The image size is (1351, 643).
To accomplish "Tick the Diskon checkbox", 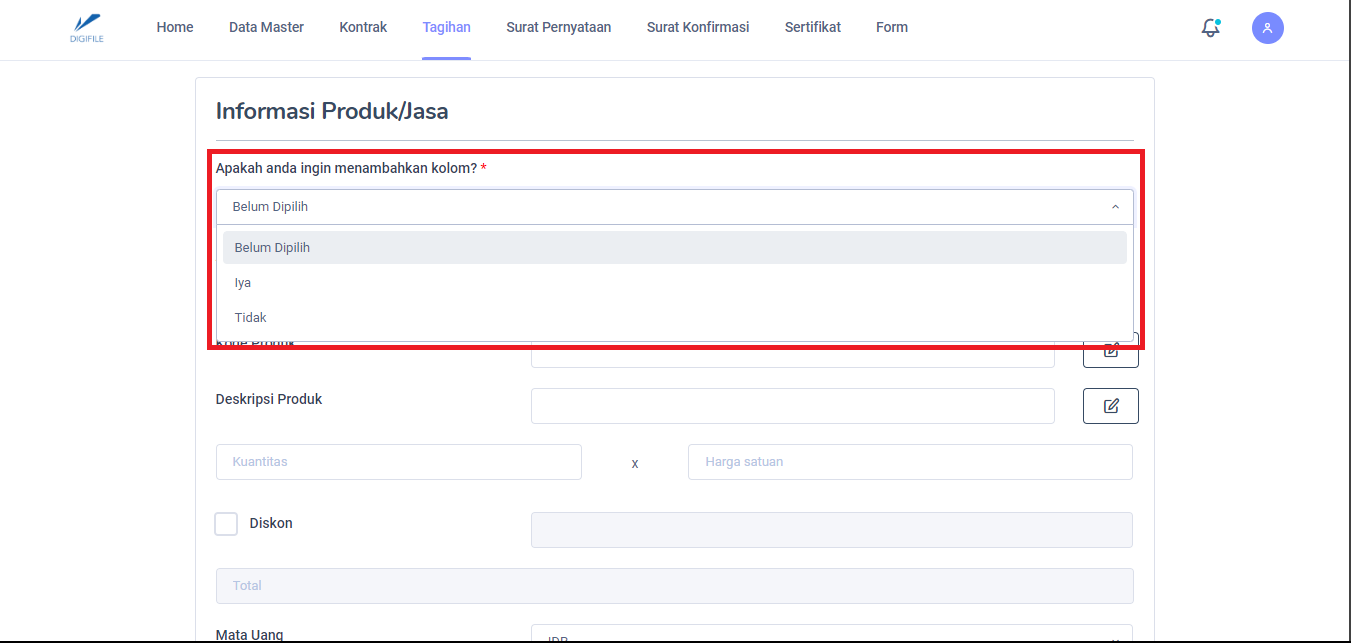I will (x=226, y=524).
